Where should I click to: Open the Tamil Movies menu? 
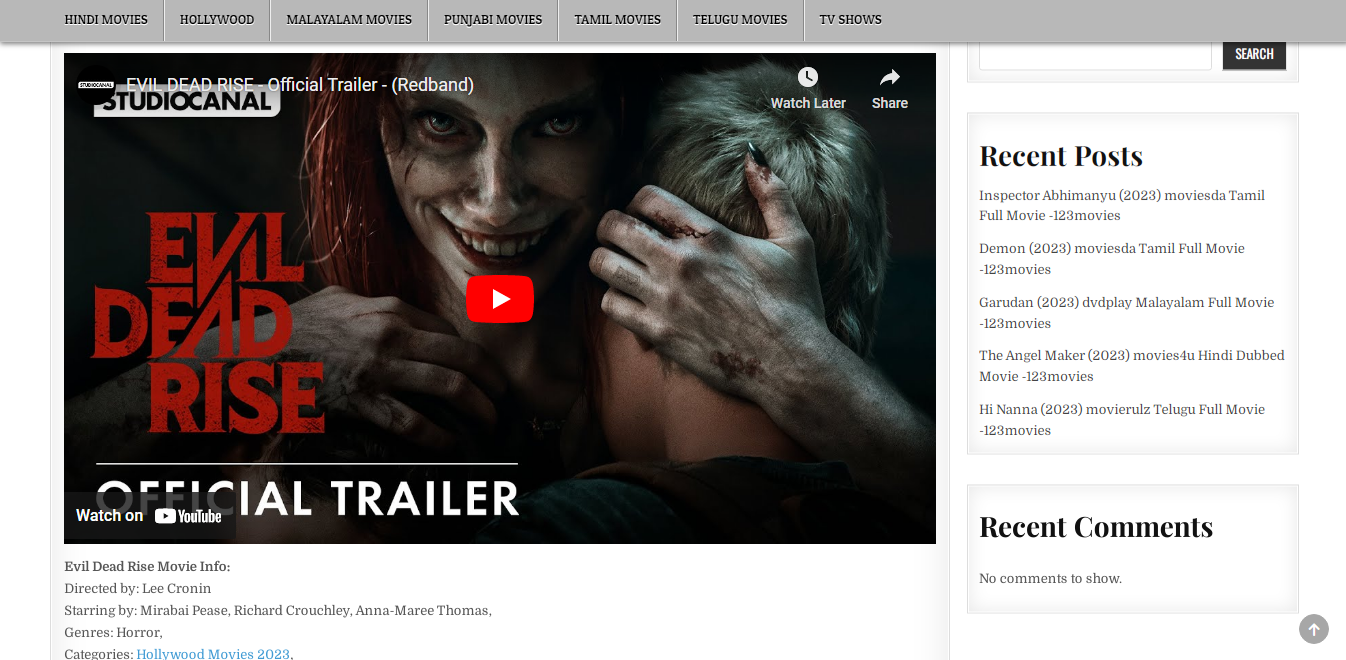(618, 20)
